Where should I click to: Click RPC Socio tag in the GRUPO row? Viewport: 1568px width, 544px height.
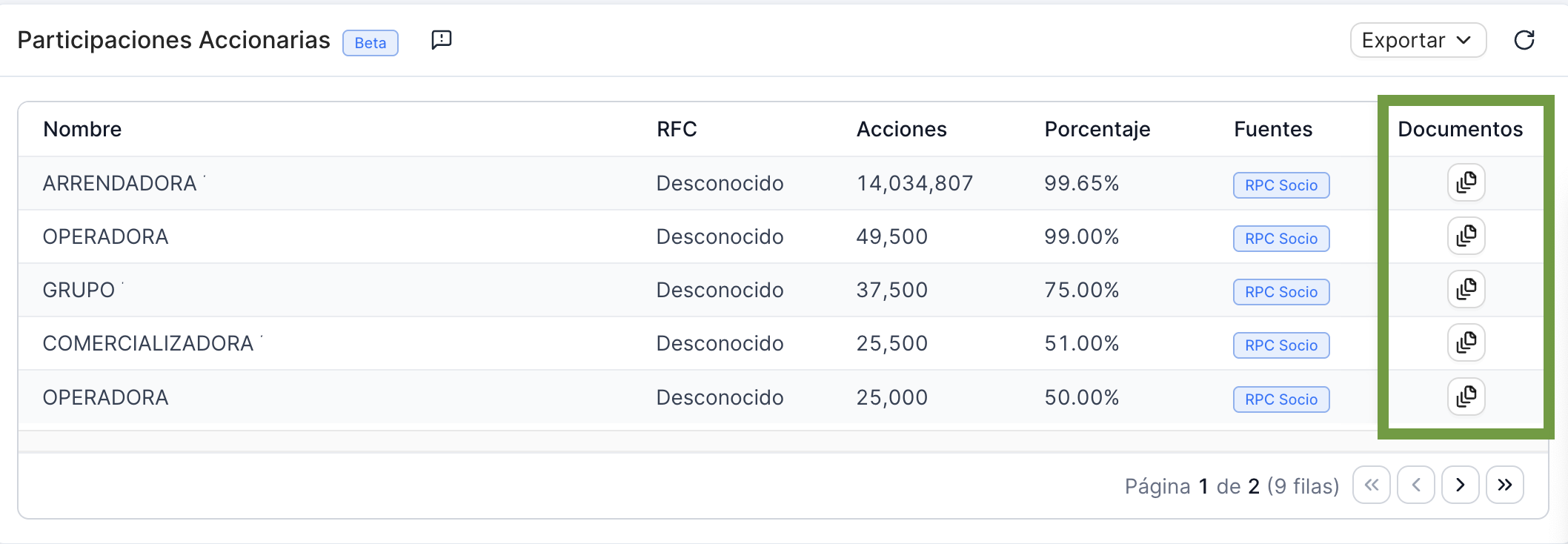(x=1281, y=292)
